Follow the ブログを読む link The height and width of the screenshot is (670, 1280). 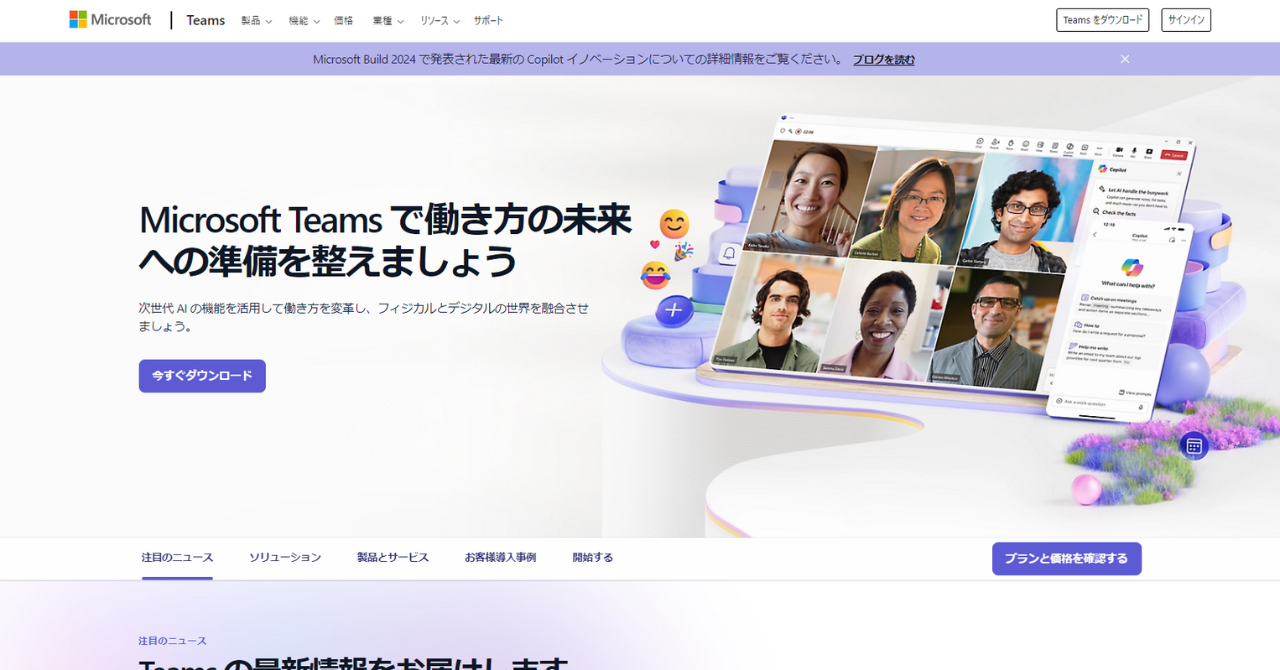(x=883, y=60)
